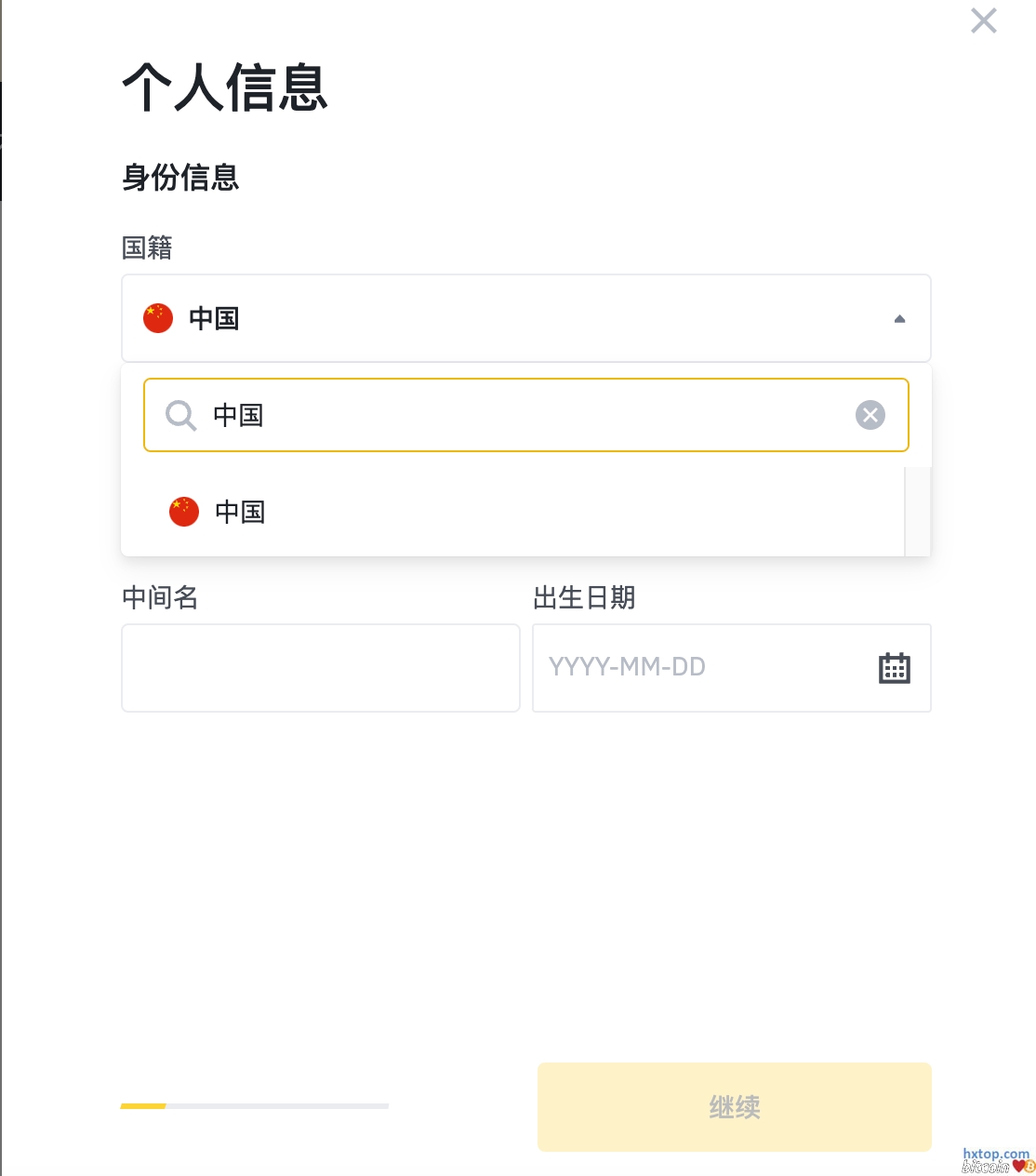Click the 身份信息 section heading
This screenshot has width=1036, height=1176.
click(x=180, y=177)
